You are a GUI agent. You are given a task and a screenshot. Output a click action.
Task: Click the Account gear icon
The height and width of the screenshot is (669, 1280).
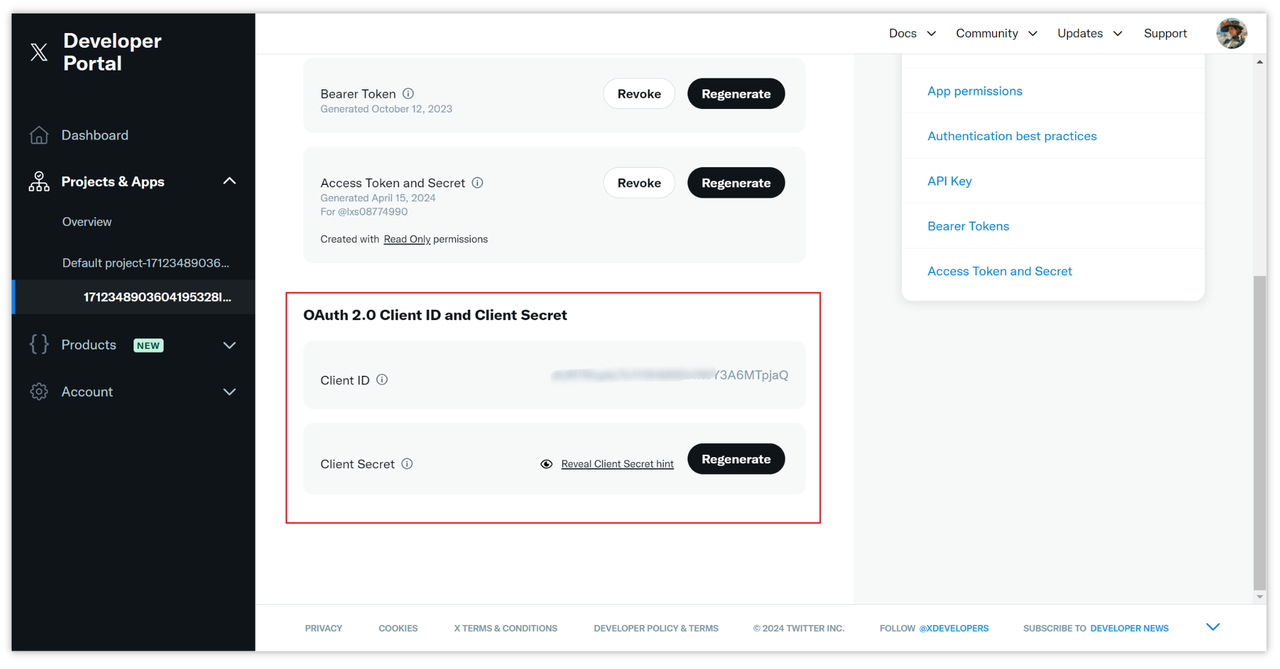tap(39, 392)
